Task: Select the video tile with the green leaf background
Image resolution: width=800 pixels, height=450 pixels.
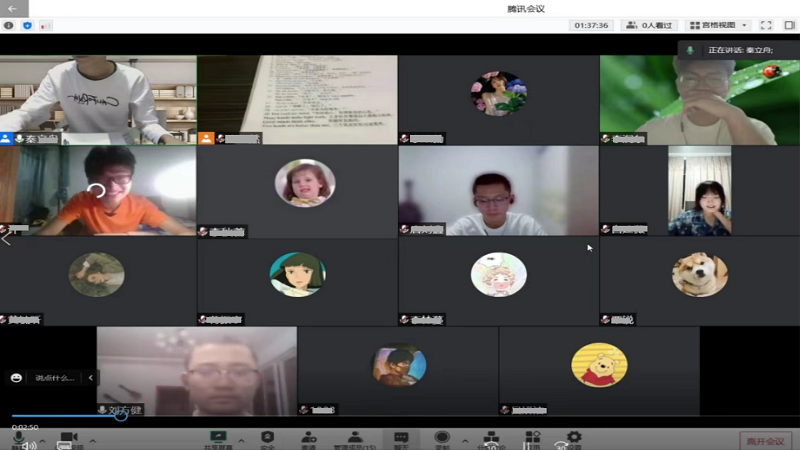Action: tap(699, 100)
